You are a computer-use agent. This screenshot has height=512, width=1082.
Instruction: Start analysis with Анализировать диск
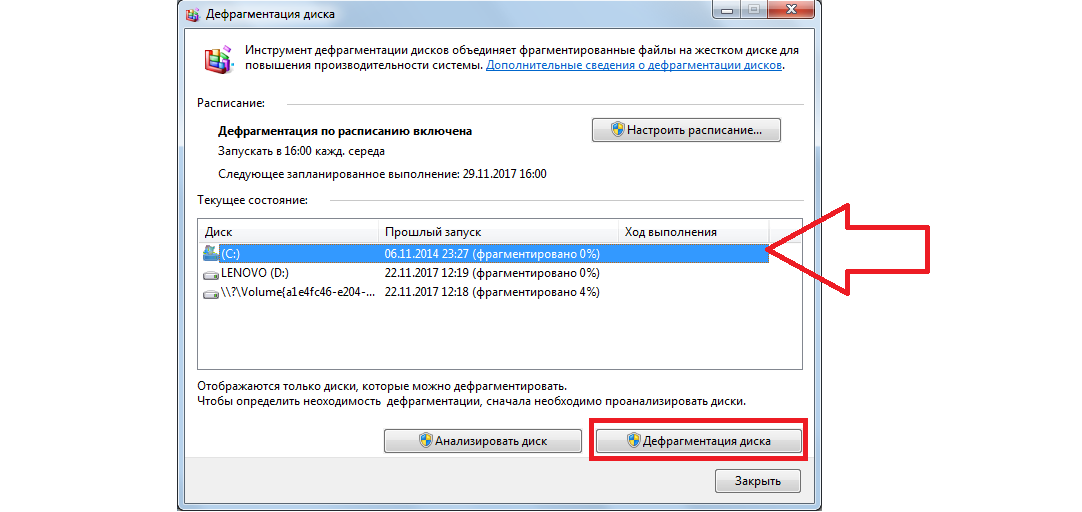481,441
